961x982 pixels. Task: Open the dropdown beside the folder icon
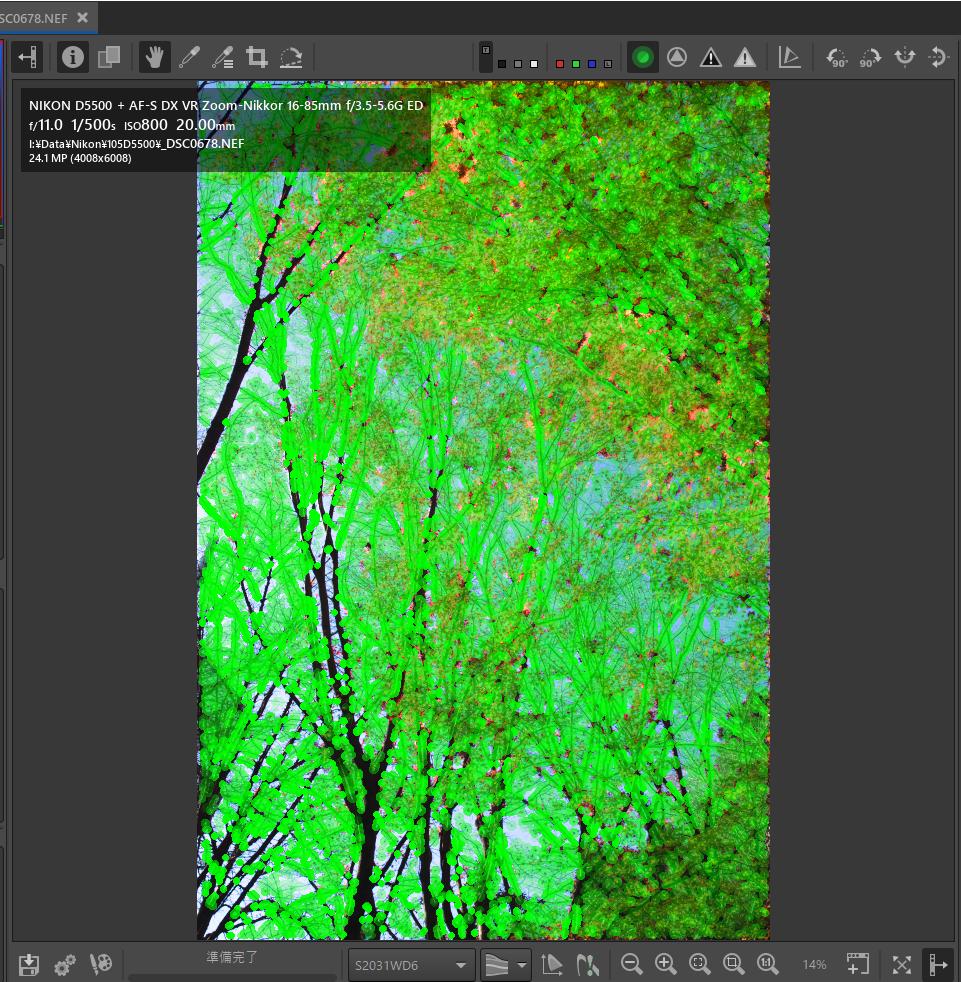coord(521,964)
